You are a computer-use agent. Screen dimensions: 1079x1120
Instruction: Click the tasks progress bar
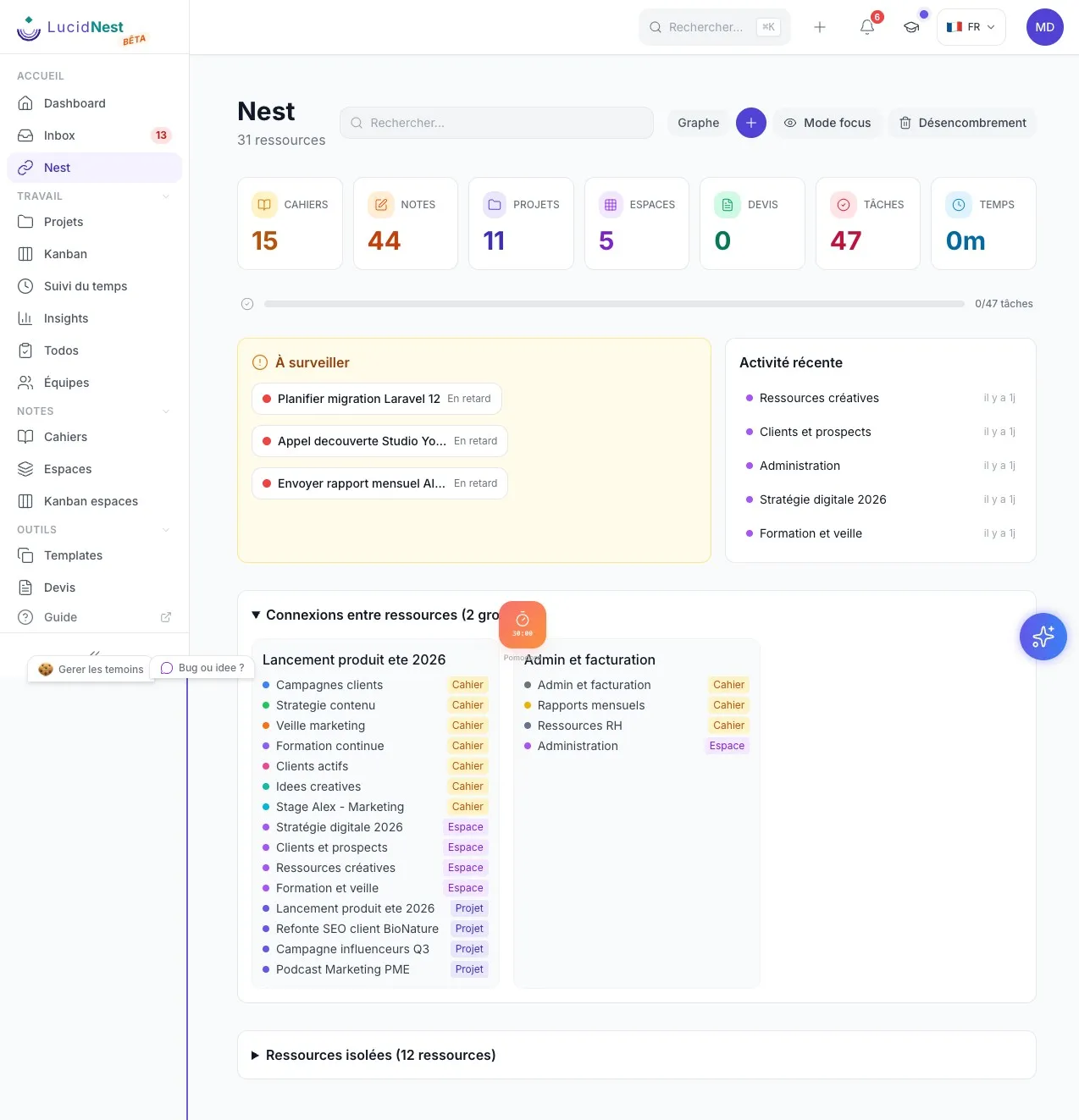point(614,304)
